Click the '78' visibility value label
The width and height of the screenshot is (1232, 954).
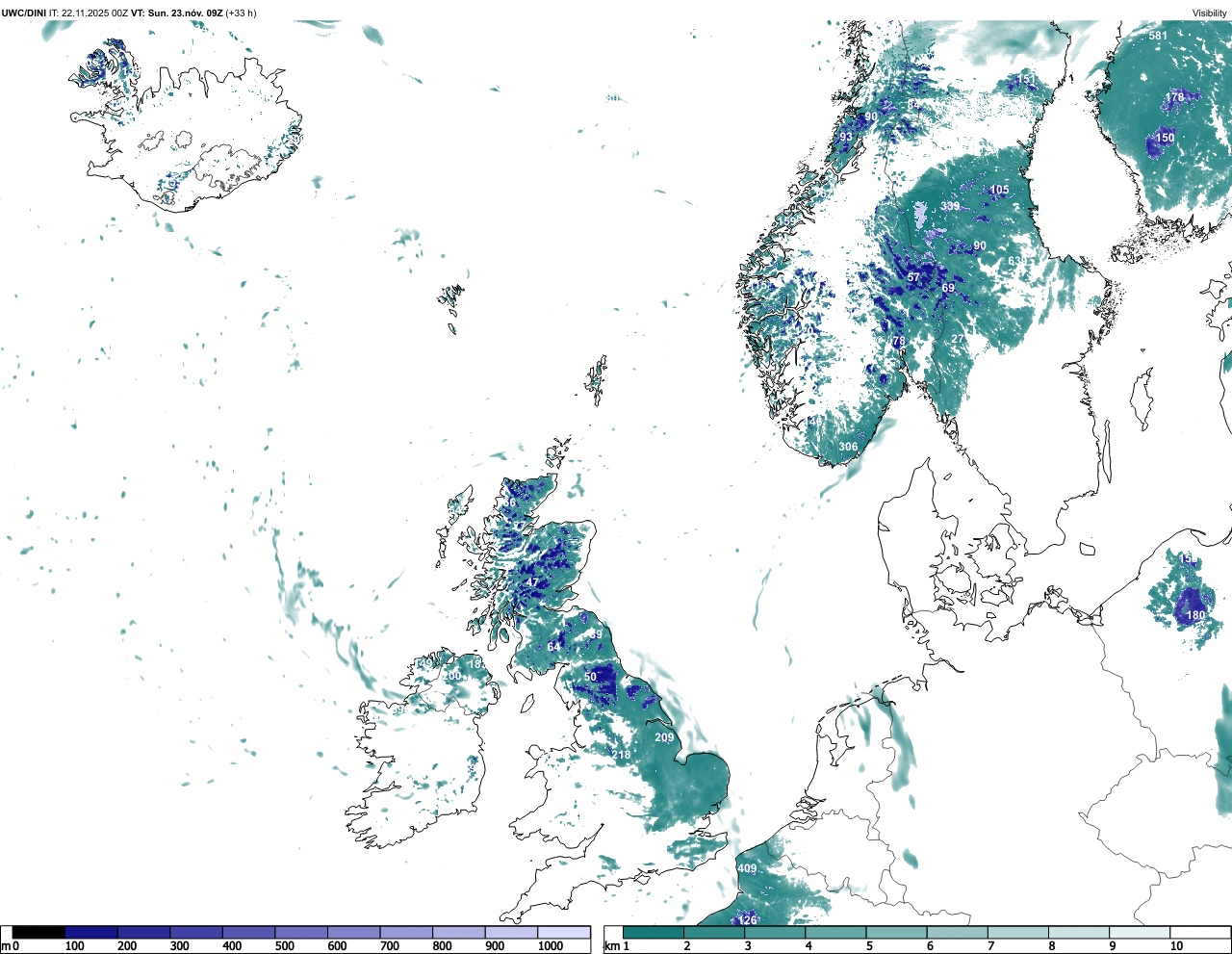click(899, 341)
